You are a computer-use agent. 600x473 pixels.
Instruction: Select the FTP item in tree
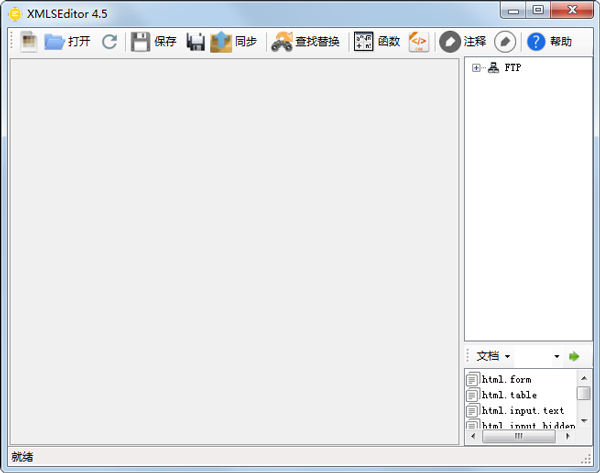click(x=512, y=68)
